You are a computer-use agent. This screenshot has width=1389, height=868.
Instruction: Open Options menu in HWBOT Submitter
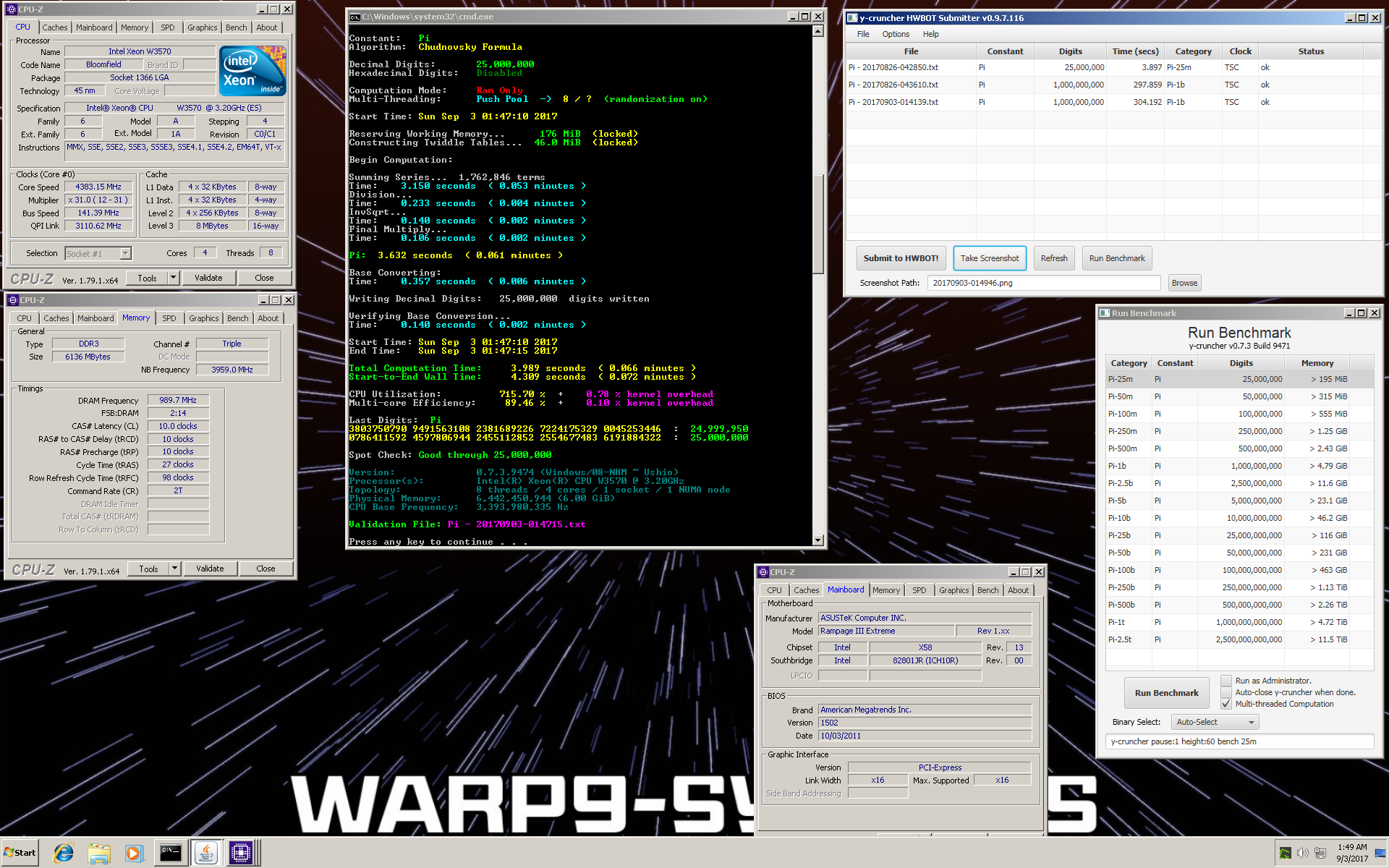896,34
